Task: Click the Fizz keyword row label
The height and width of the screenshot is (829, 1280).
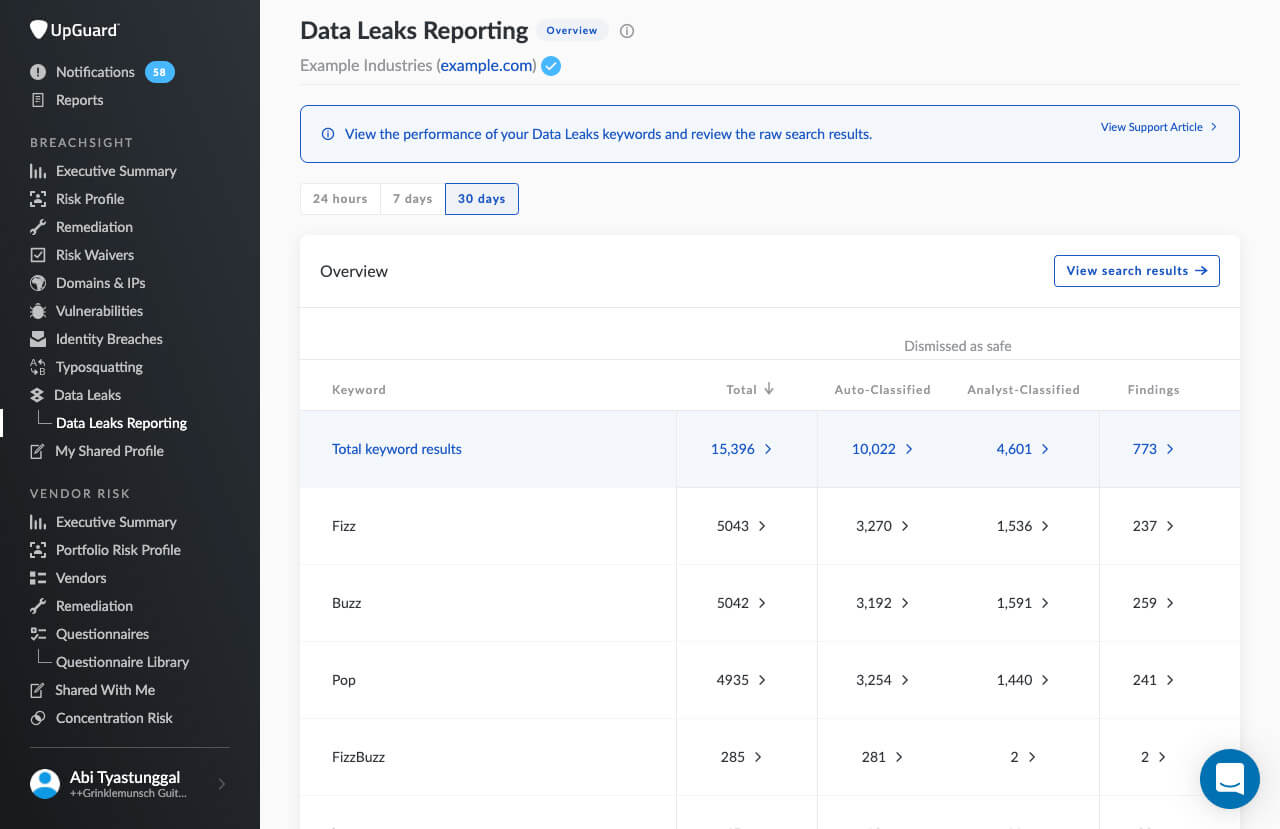Action: (344, 526)
